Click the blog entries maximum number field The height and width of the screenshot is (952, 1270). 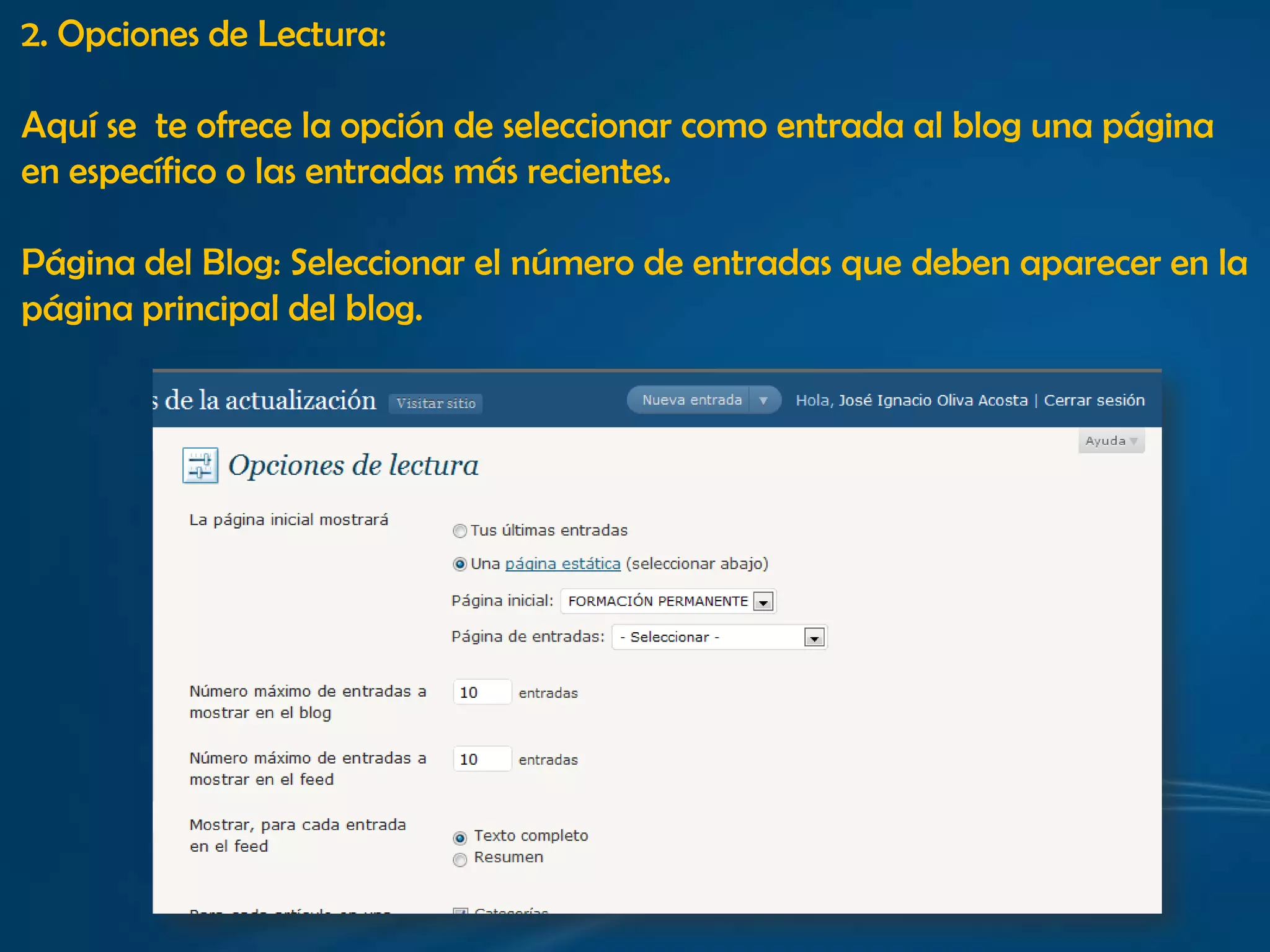[482, 692]
